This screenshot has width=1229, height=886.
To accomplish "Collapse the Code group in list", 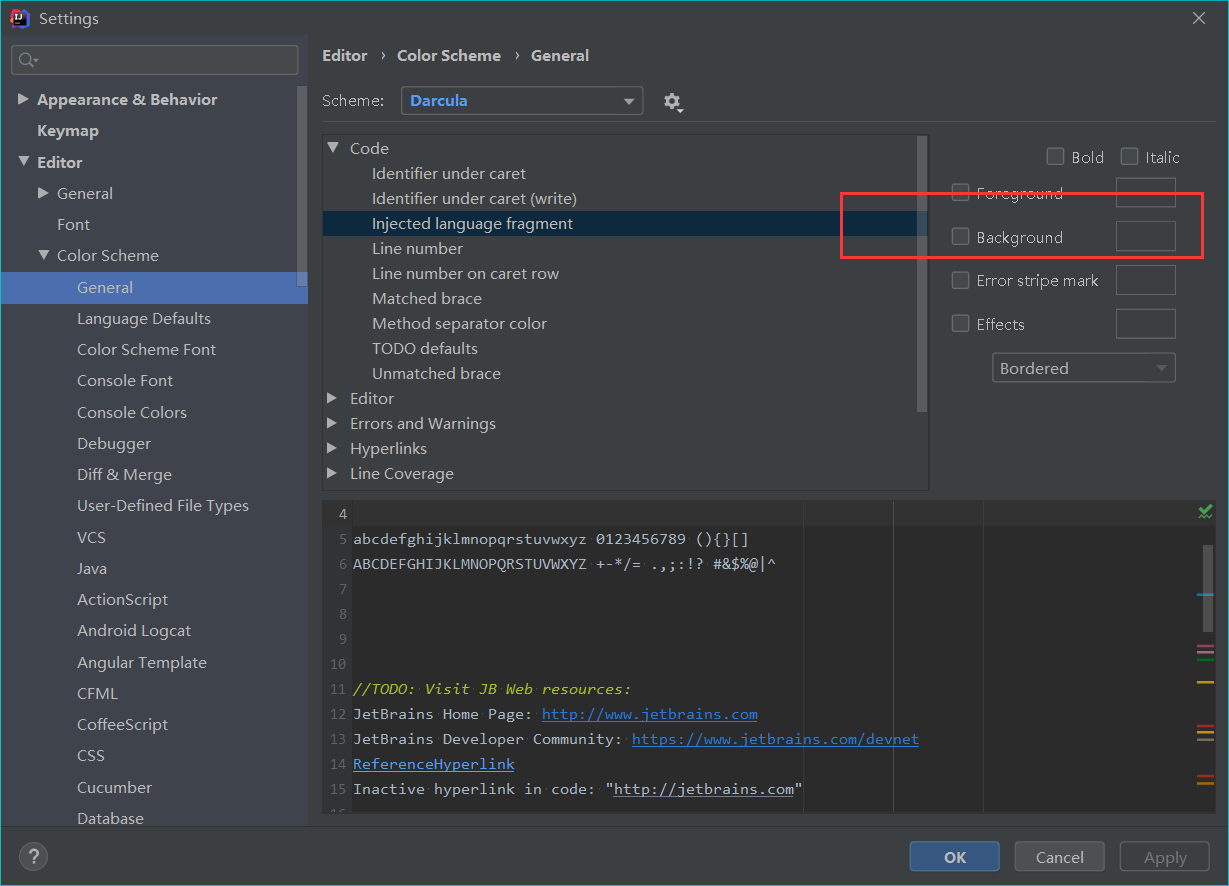I will point(333,147).
